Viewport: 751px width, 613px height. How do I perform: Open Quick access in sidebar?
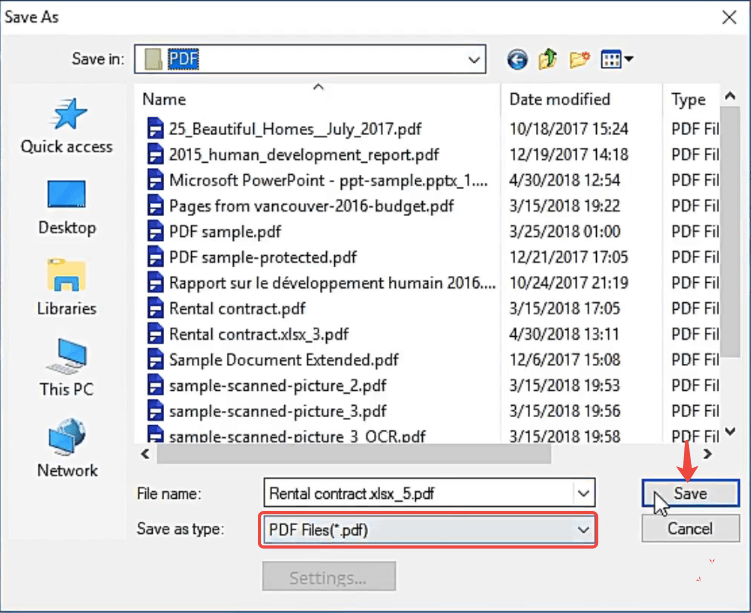click(67, 127)
